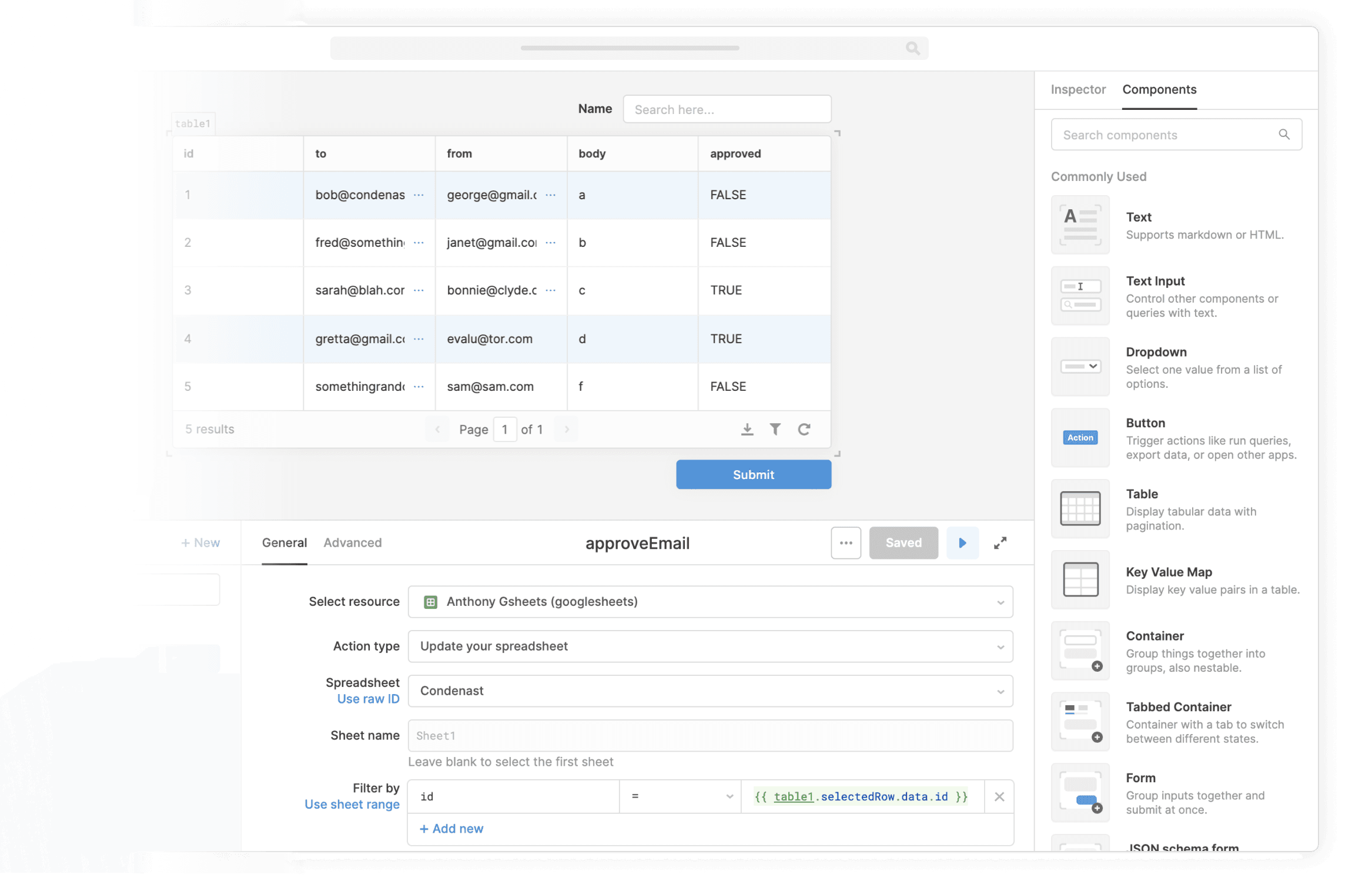Click the Use raw ID link
This screenshot has height=878, width=1372.
(368, 699)
